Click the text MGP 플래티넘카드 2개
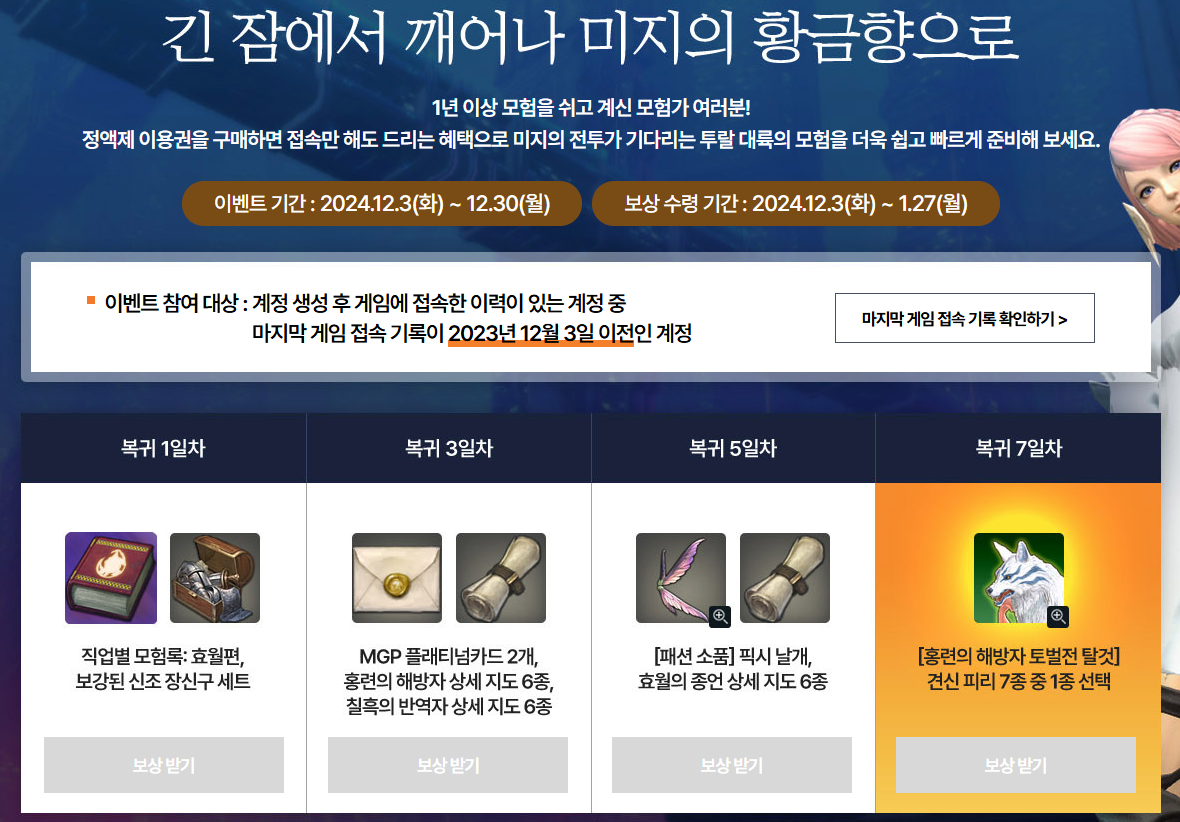 click(448, 656)
